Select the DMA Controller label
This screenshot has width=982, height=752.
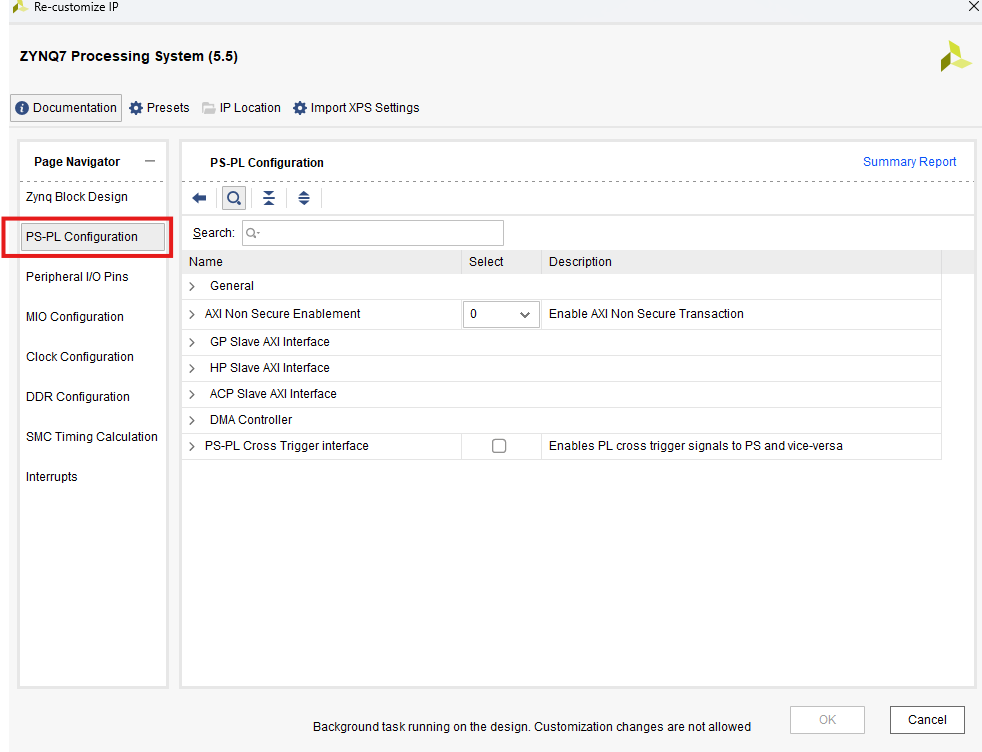251,420
